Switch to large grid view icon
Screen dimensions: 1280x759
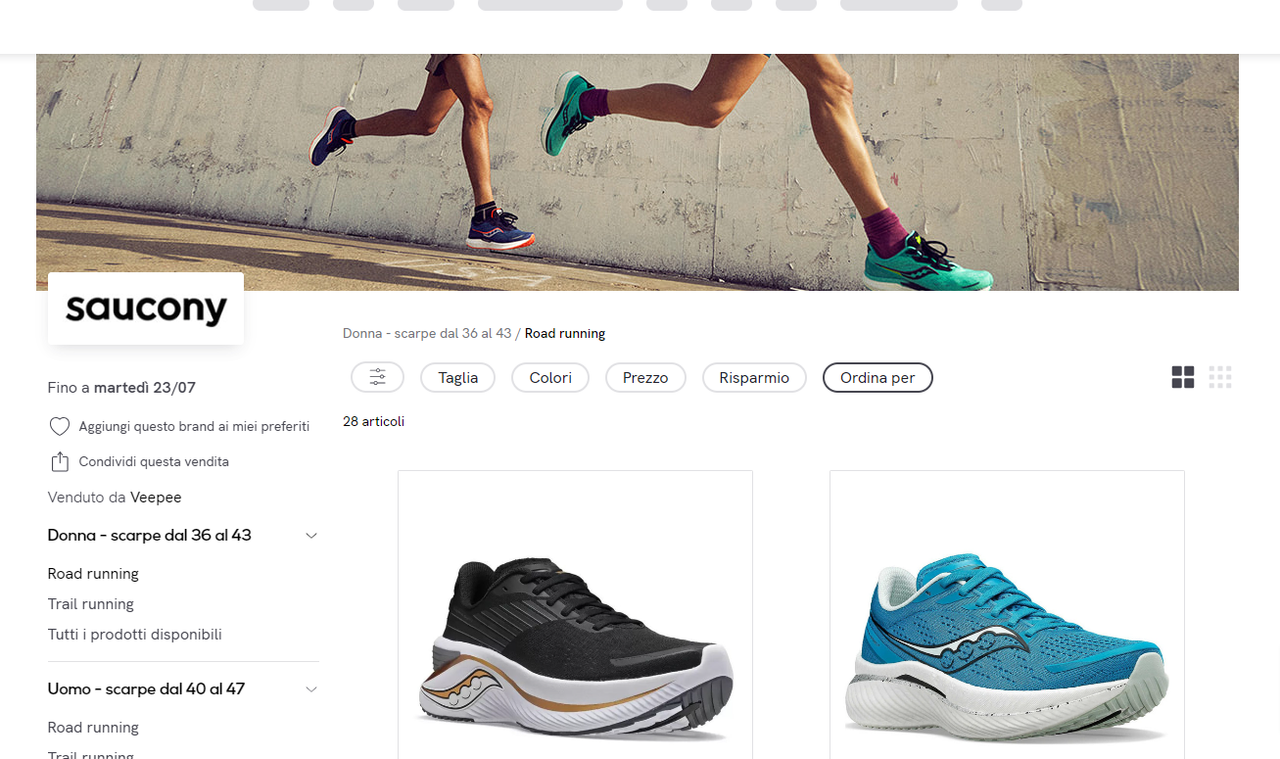pos(1183,377)
